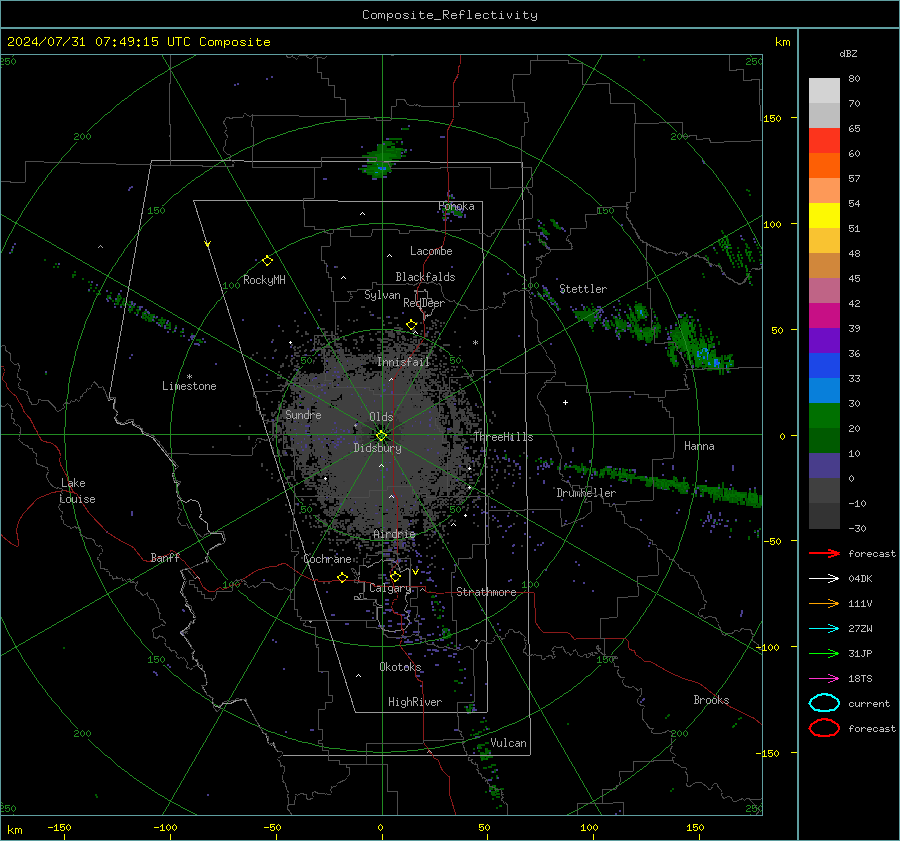Click the yellow diamond marker near Cochrane
Viewport: 900px width, 841px height.
[343, 577]
